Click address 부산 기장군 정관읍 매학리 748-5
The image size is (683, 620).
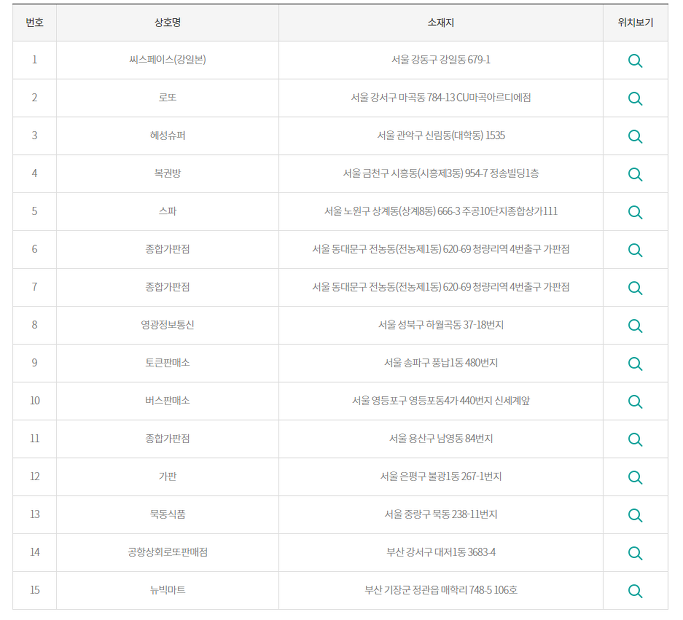[x=441, y=590]
